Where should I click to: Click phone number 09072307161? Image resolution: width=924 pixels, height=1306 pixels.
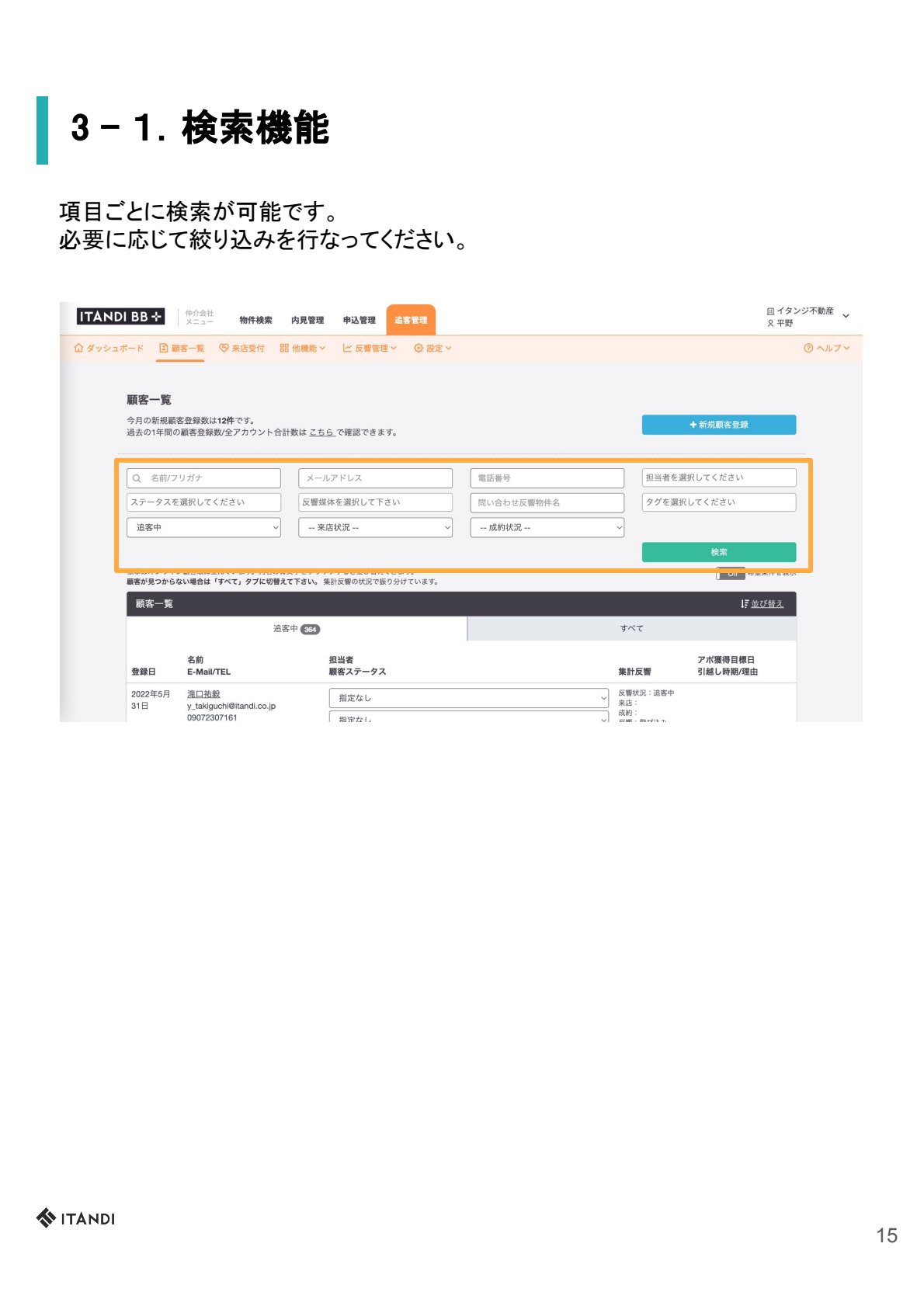(x=212, y=717)
